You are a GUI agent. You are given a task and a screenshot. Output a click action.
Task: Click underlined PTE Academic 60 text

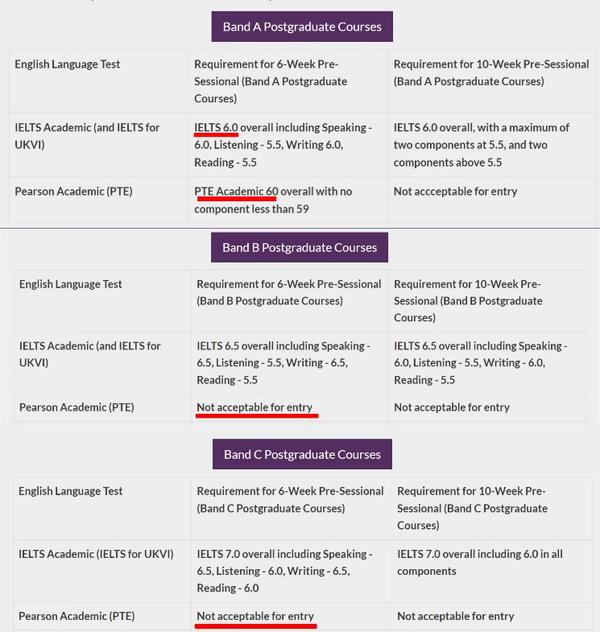click(236, 190)
